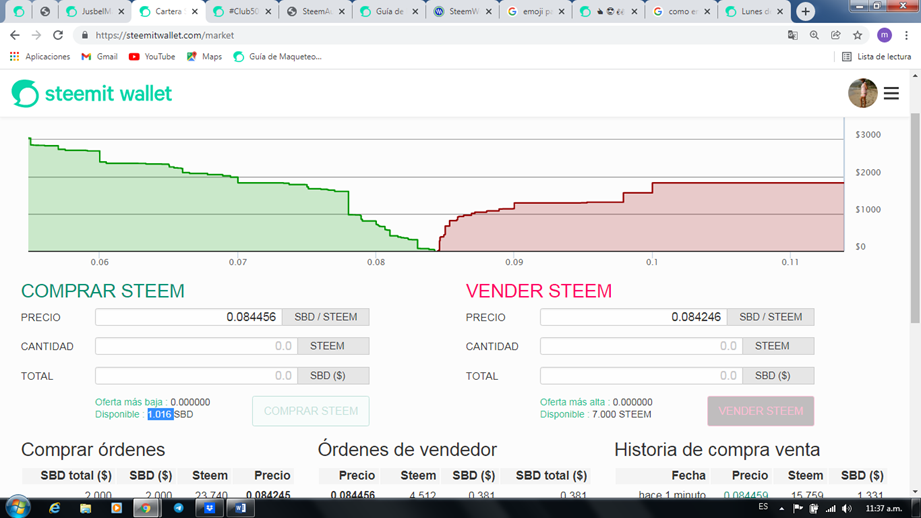The image size is (921, 518).
Task: Open a new tab with the plus button
Action: click(805, 11)
